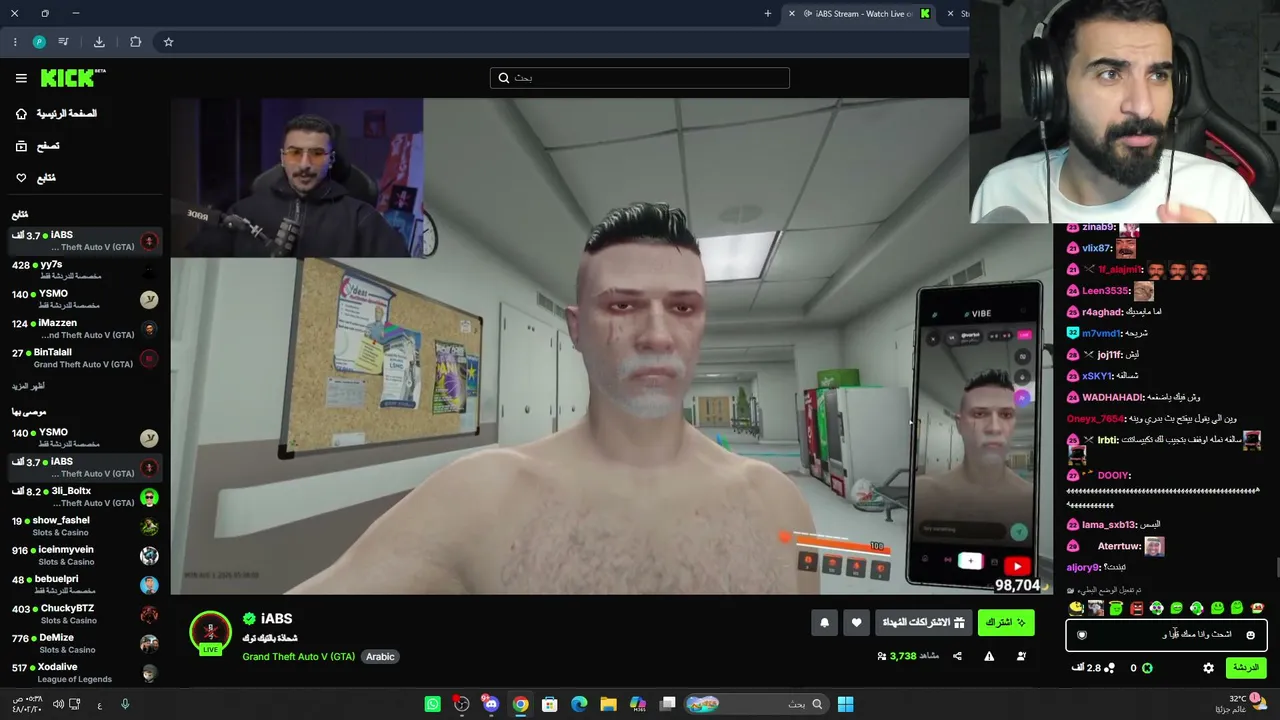Screen dimensions: 1280x720
Task: Open Chrome three-dot menu
Action: pyautogui.click(x=15, y=42)
